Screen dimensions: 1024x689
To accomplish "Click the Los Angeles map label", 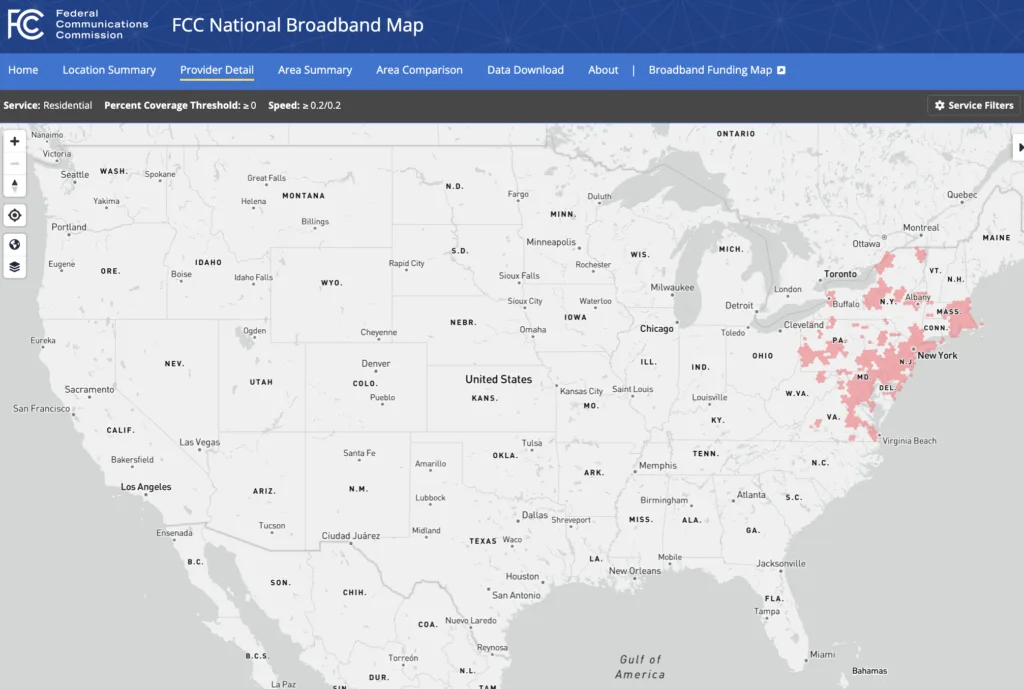I will [146, 487].
